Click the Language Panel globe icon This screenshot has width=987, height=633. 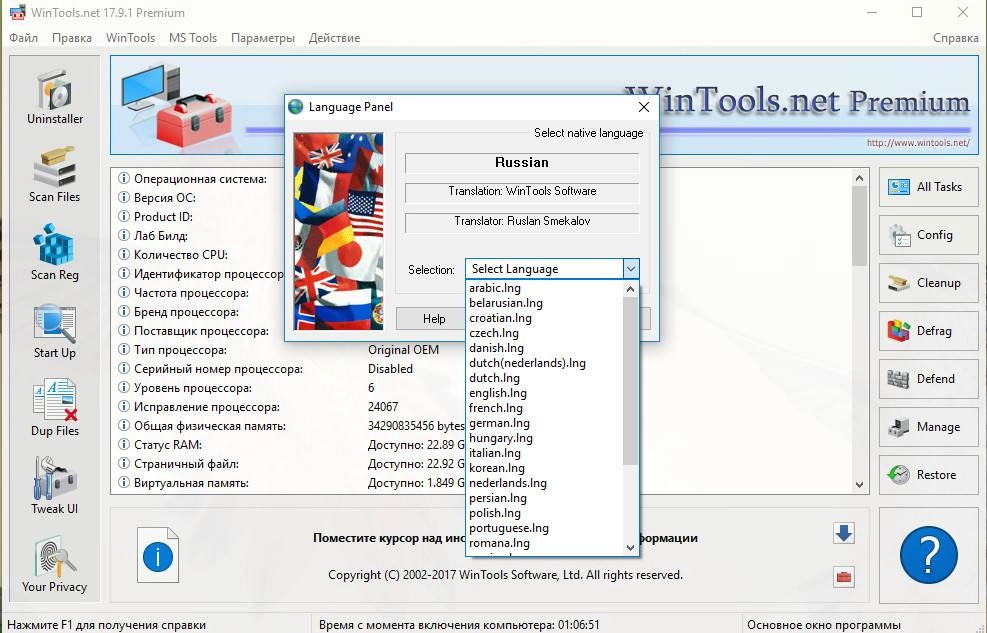tap(296, 107)
